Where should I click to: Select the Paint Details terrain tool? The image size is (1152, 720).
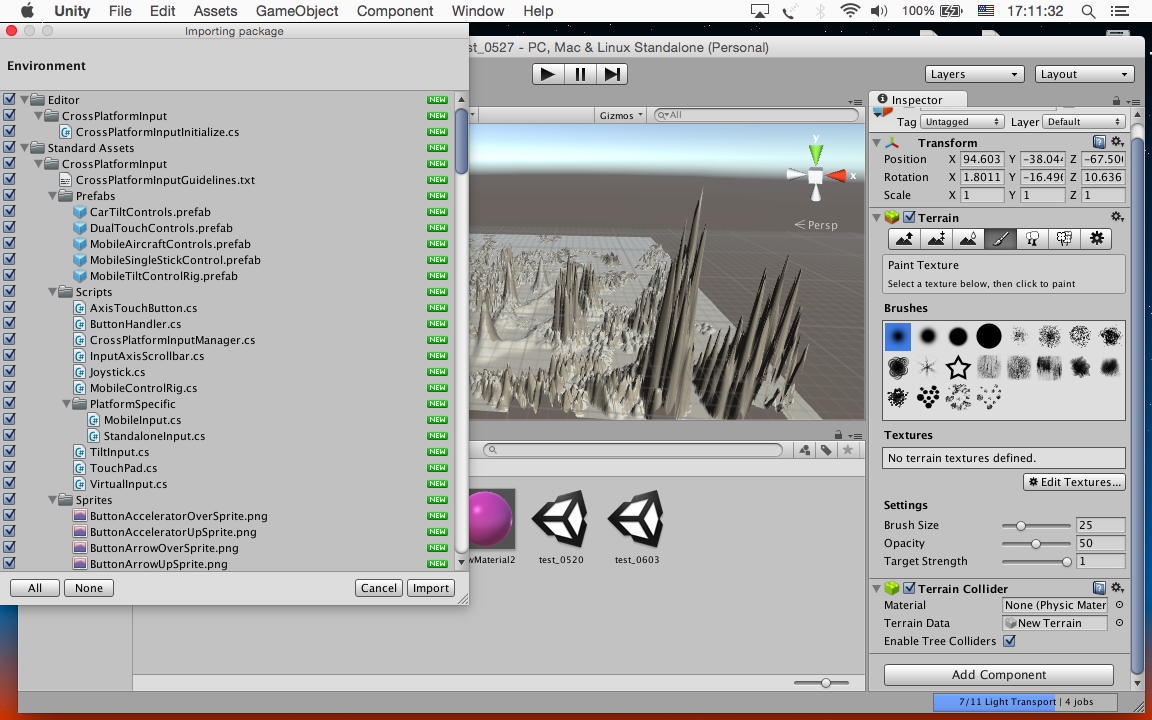(1064, 239)
